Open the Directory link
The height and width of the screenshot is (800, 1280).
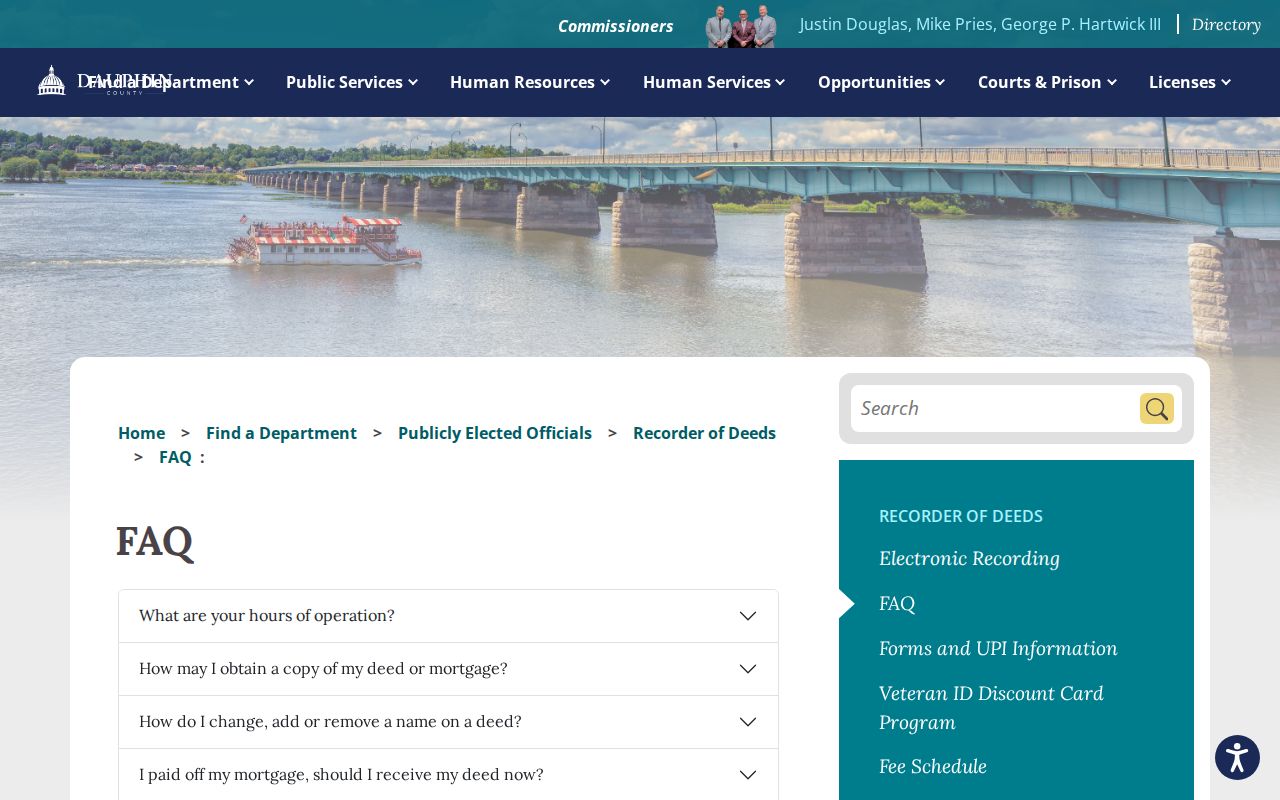[1226, 24]
